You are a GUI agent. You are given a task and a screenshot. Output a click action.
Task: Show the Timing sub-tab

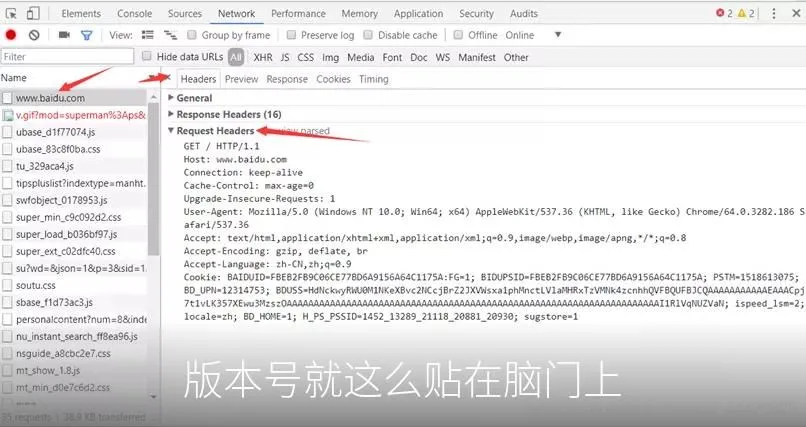click(374, 79)
